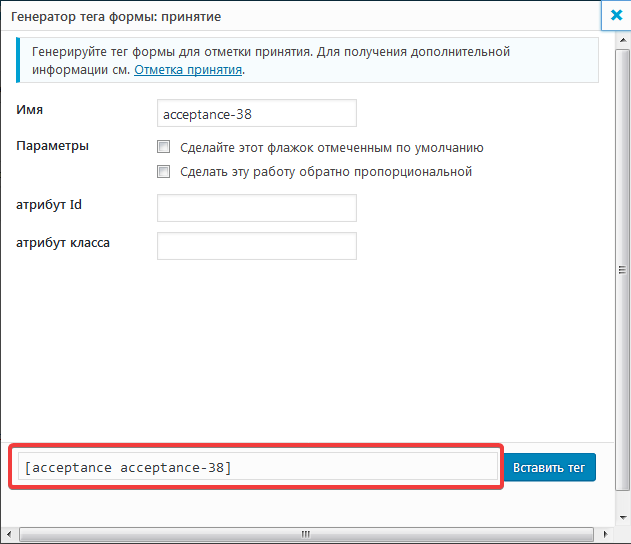Open the 'Отметка принятия' help link
This screenshot has width=631, height=544.
tap(188, 70)
